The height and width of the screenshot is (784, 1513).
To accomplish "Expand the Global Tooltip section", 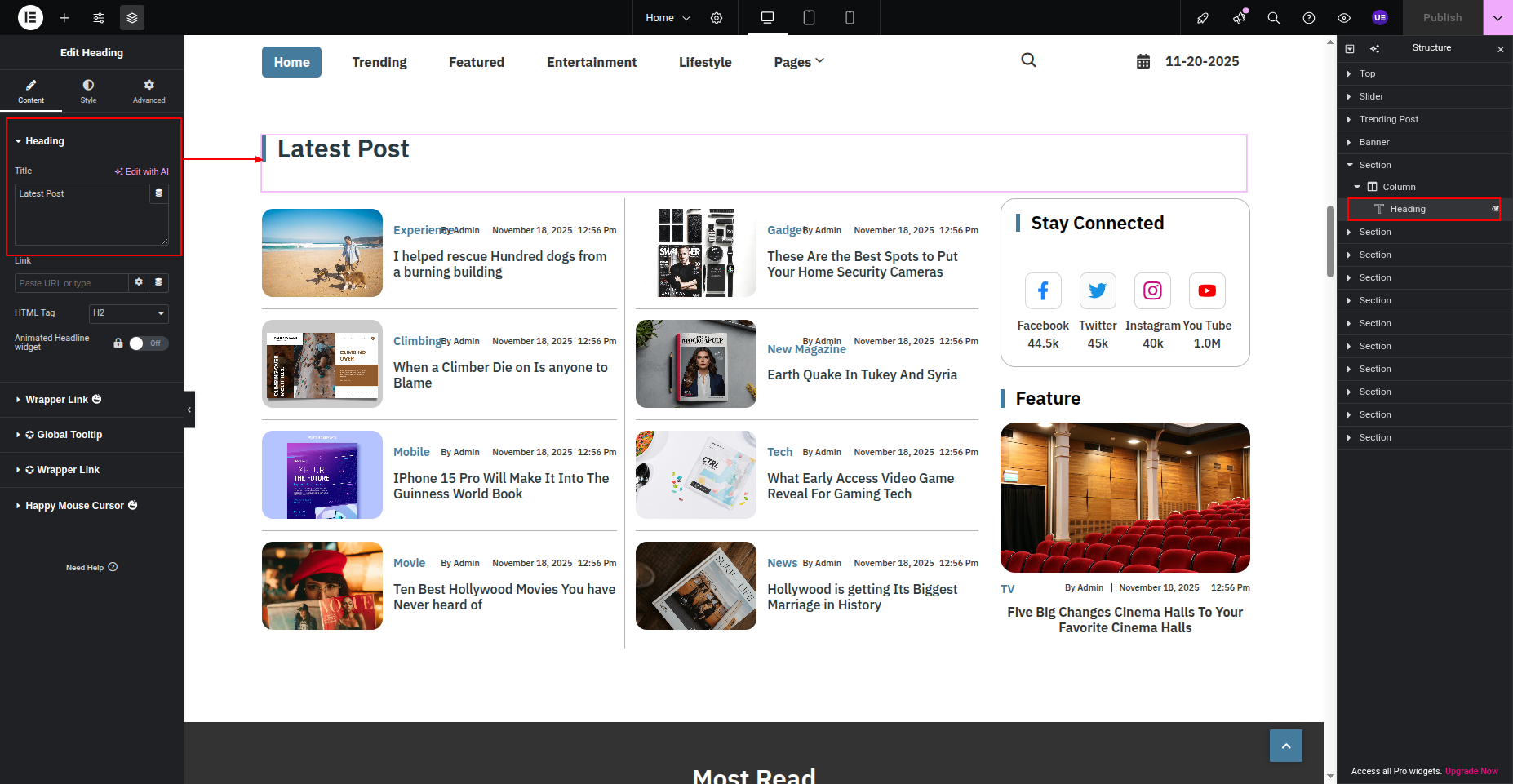I will click(x=64, y=435).
